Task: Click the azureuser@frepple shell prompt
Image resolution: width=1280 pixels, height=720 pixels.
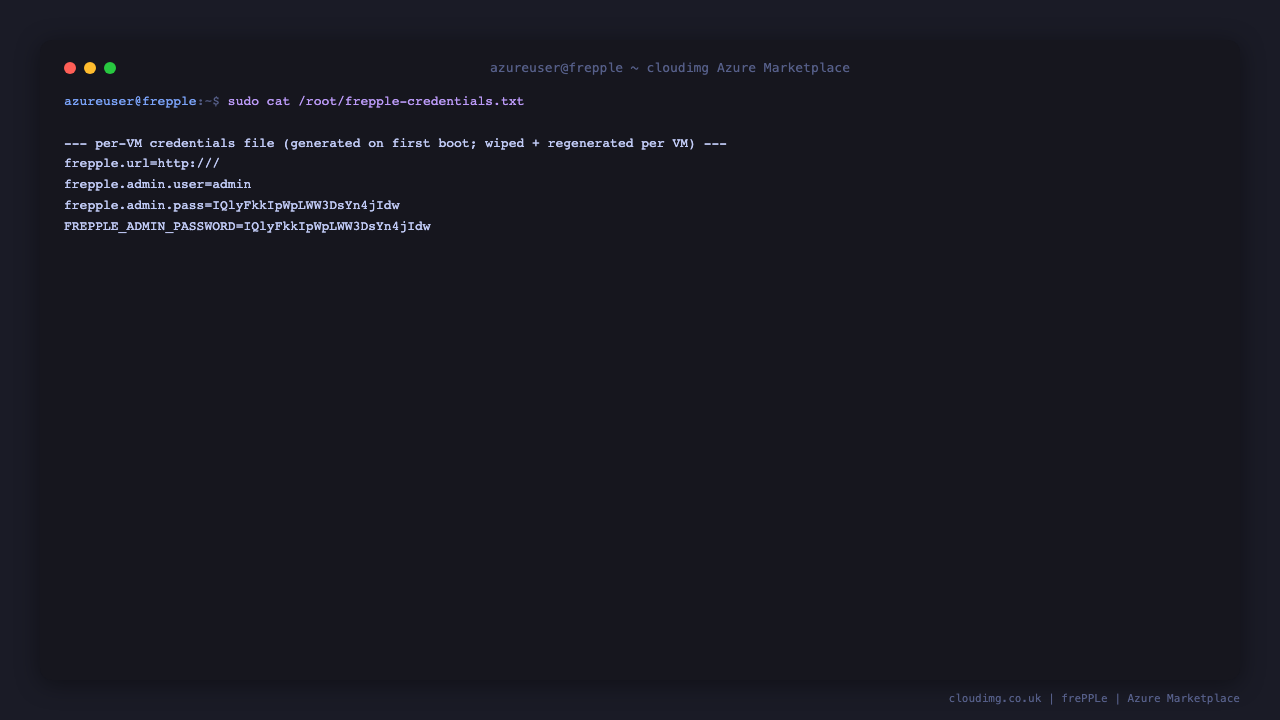Action: point(142,102)
